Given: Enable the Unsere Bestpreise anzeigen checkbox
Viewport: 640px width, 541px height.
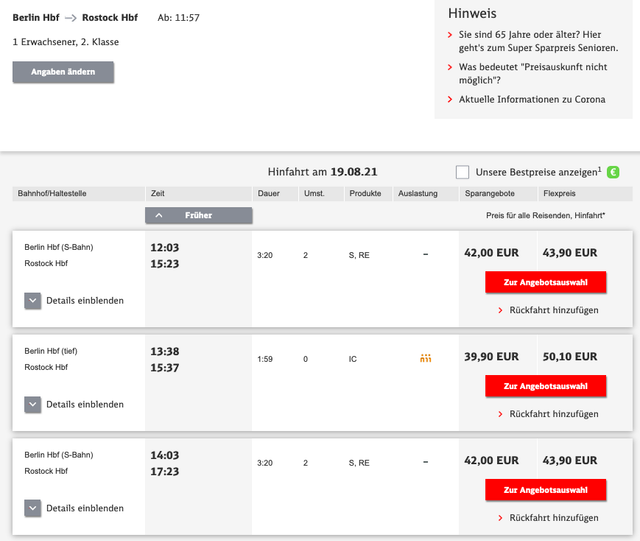Looking at the screenshot, I should (462, 172).
